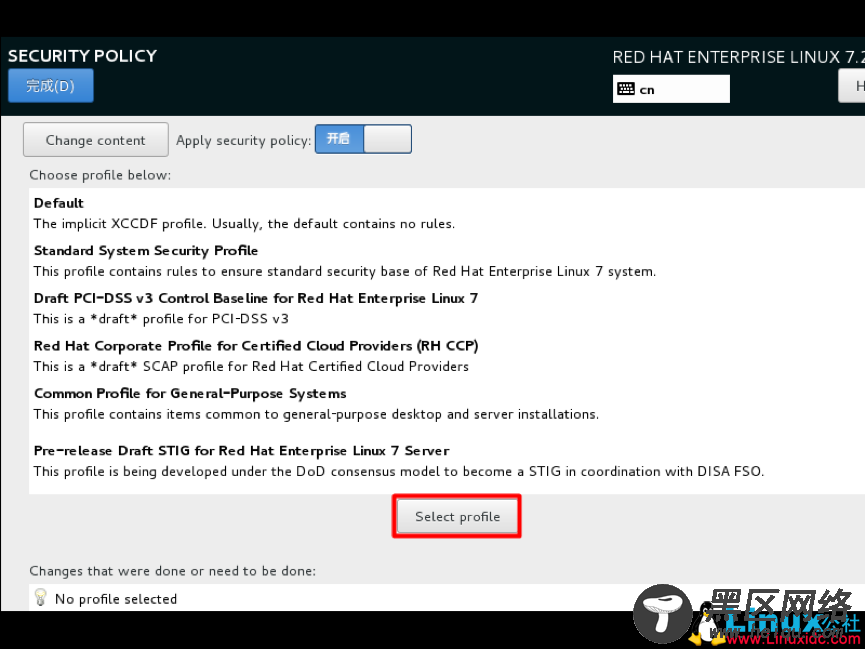This screenshot has width=865, height=649.
Task: Click the 完成(D) done button
Action: click(51, 86)
